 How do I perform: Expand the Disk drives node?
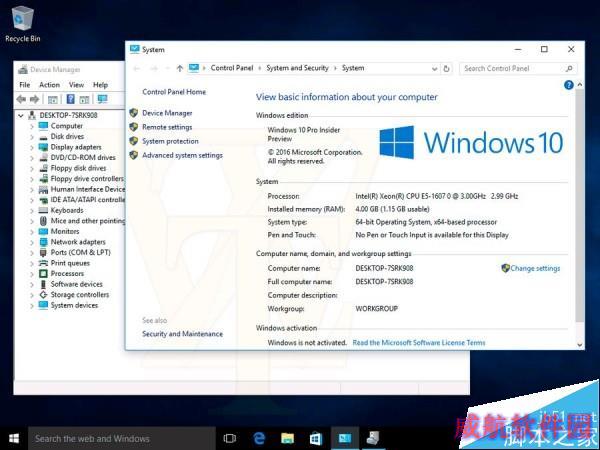coord(32,137)
